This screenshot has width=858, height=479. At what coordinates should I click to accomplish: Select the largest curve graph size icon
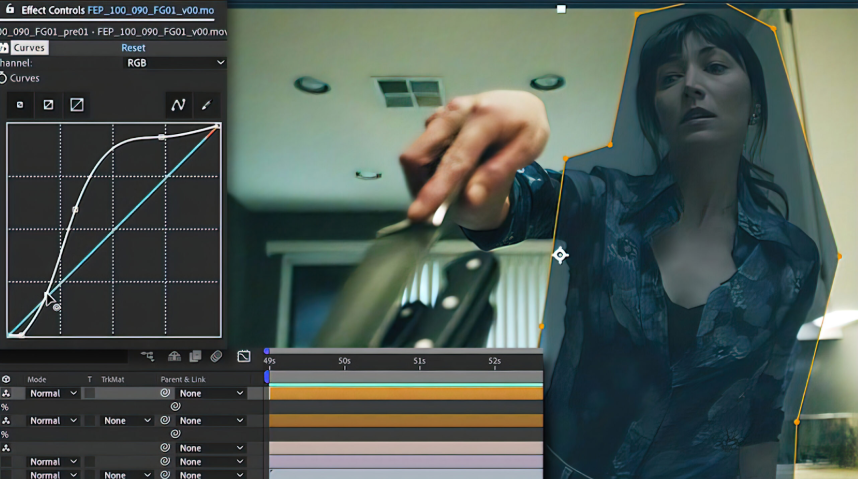click(77, 104)
